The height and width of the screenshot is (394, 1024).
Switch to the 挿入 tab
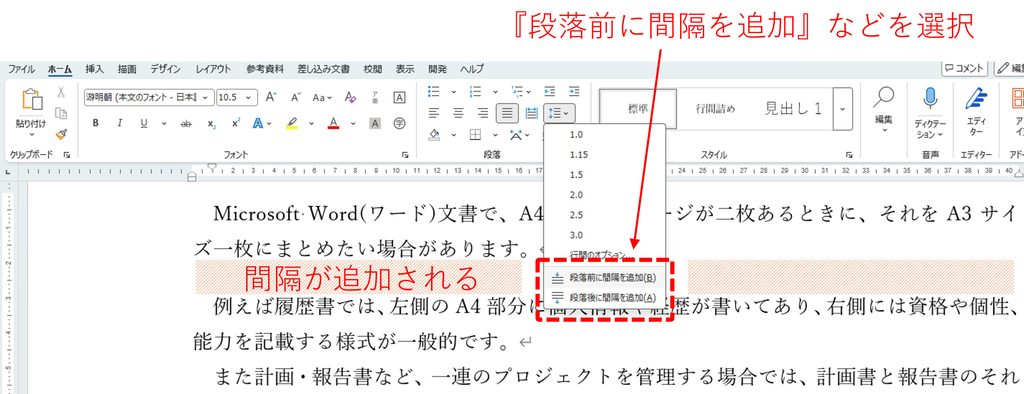point(95,69)
